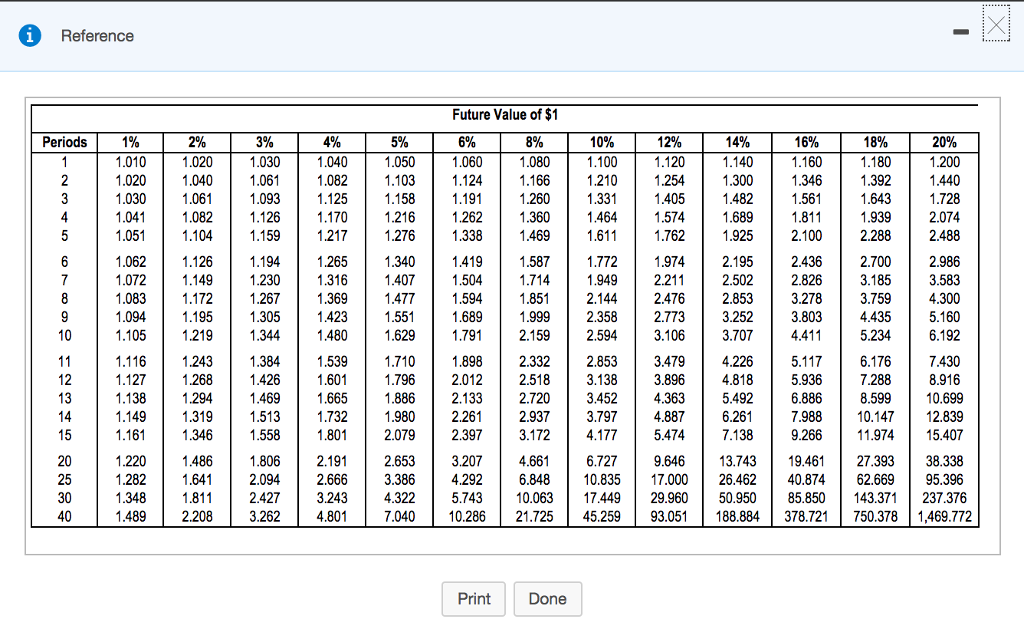
Task: Click the Done button
Action: coord(547,599)
